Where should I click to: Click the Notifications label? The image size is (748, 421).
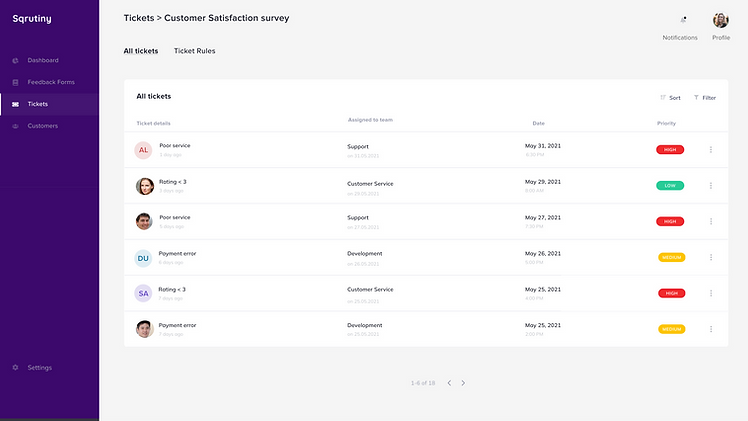[680, 38]
